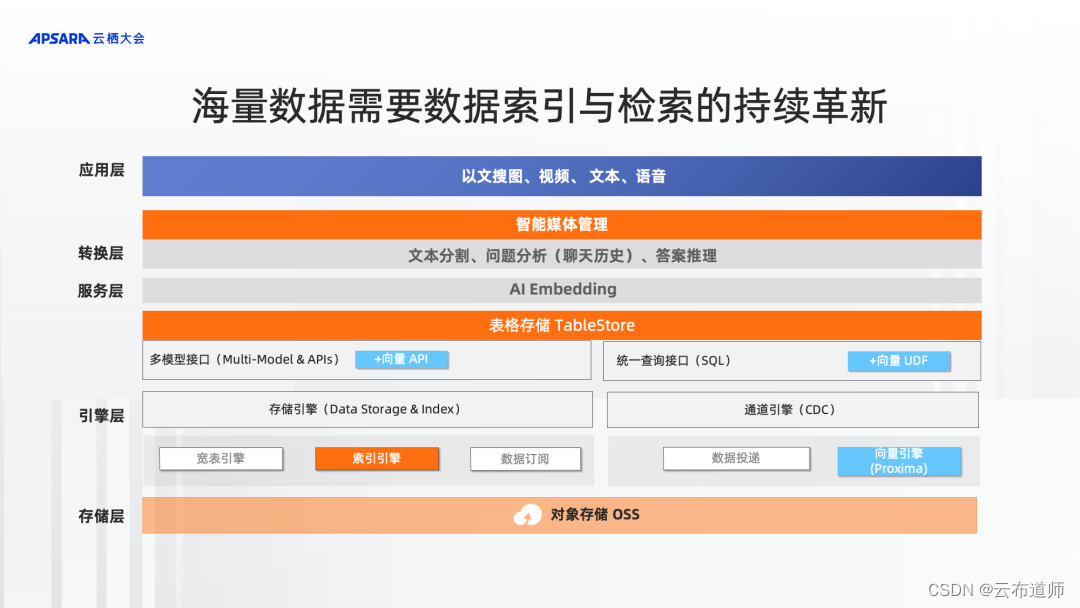Click the 智能媒体管理 orange bar

562,224
